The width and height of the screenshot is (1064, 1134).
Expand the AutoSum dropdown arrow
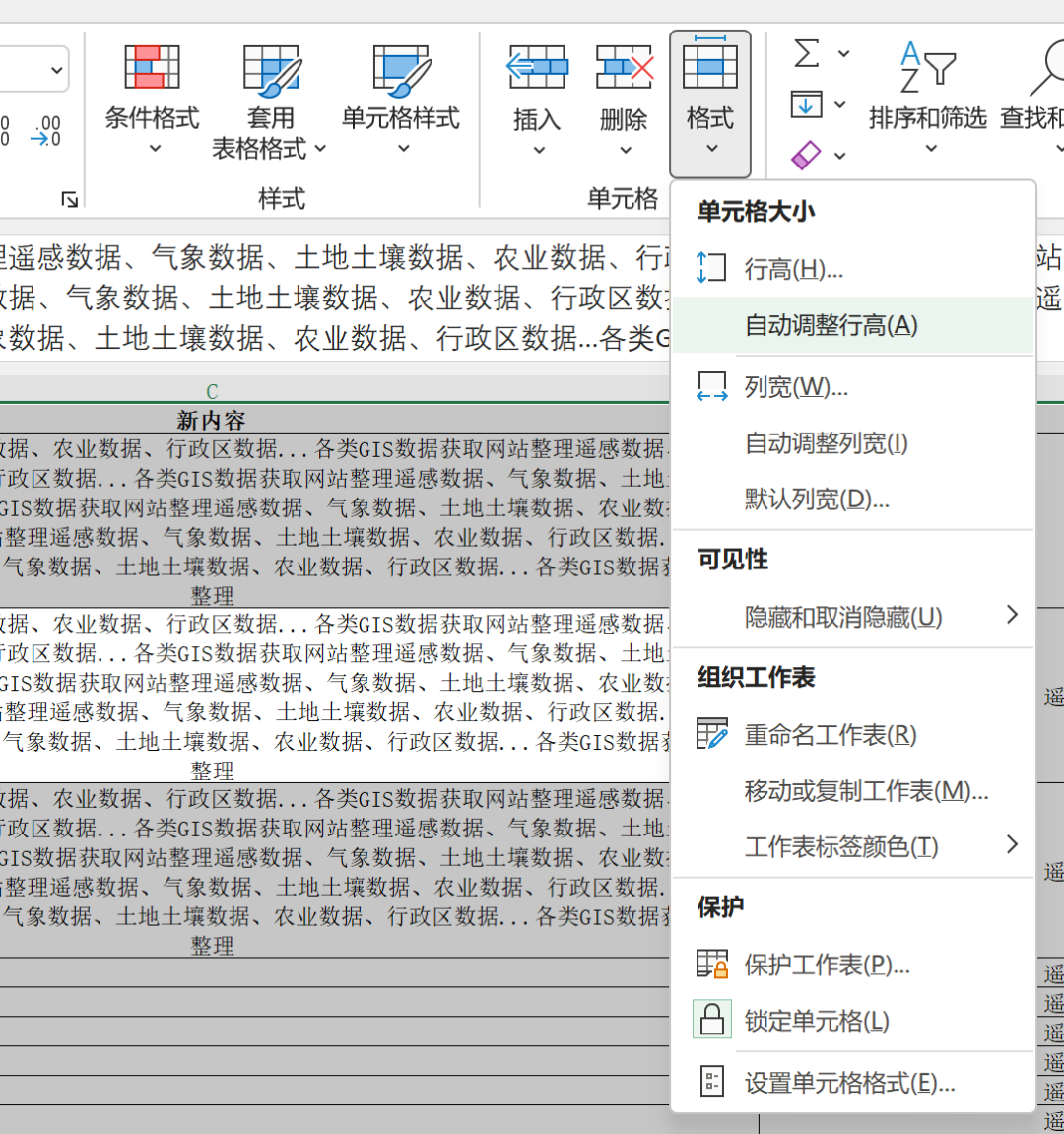(x=843, y=53)
